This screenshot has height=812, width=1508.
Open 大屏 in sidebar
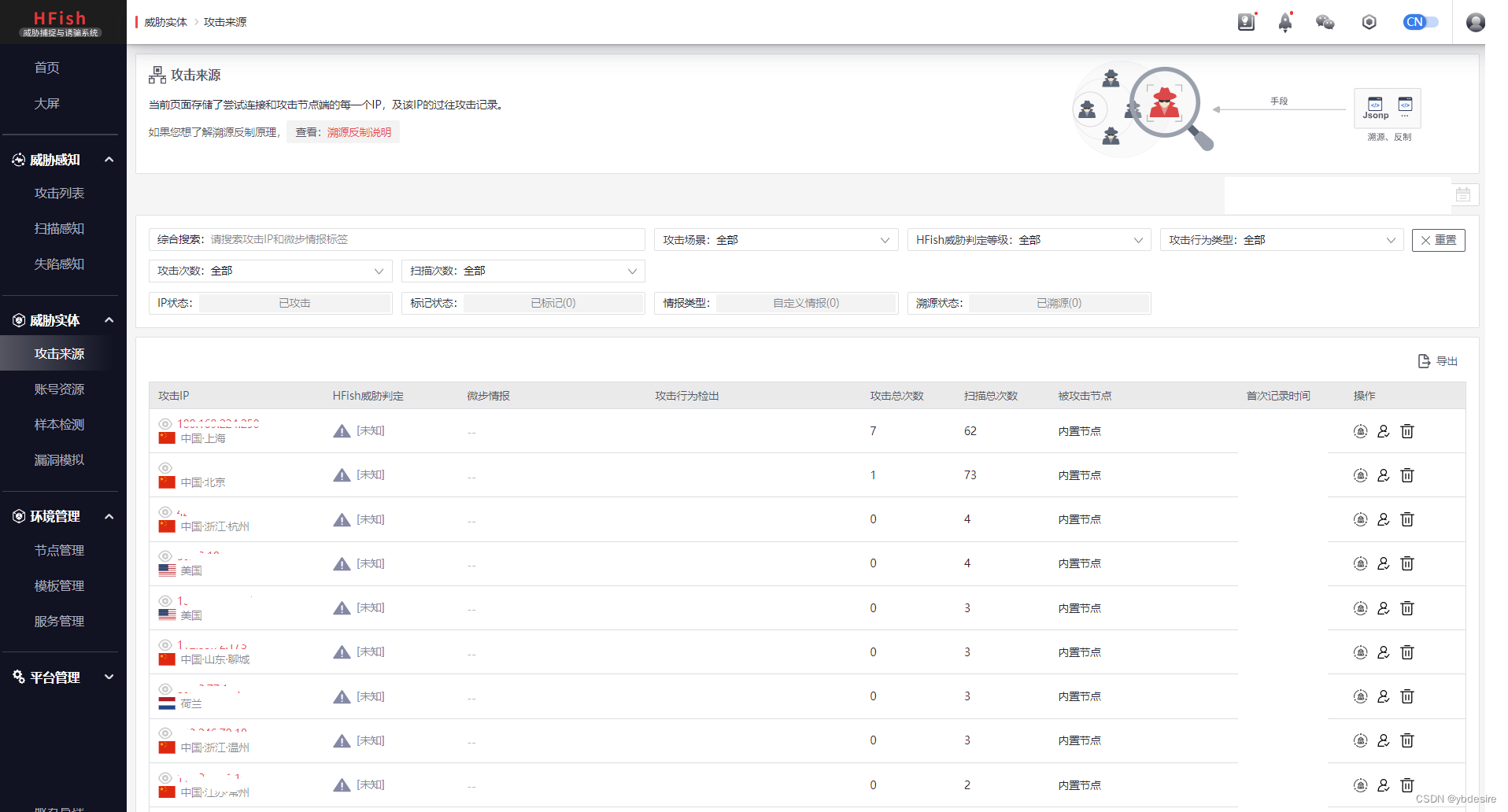point(46,103)
